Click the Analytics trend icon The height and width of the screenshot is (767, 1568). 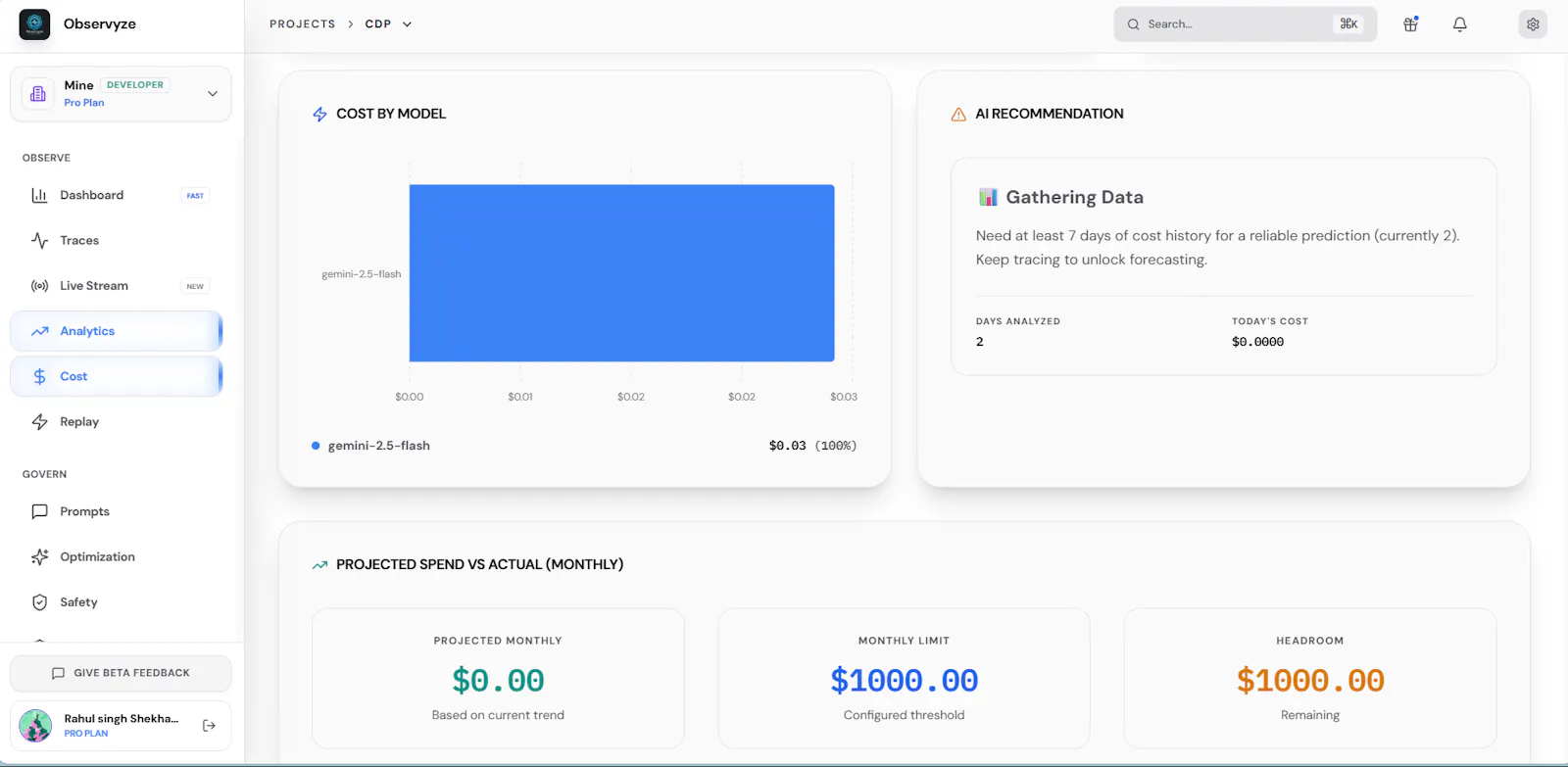coord(39,331)
